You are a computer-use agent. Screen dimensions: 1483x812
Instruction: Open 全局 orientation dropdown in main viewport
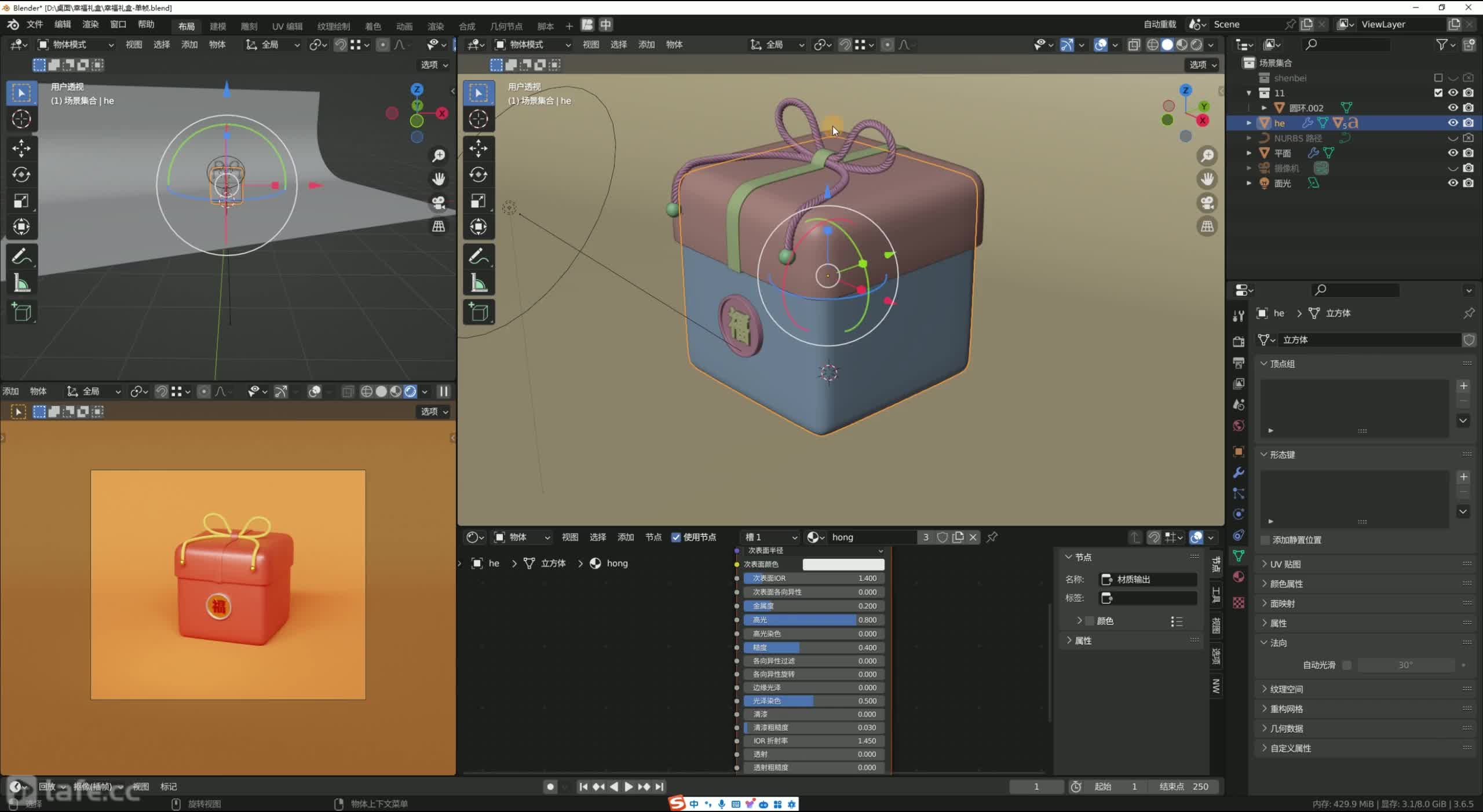point(777,45)
